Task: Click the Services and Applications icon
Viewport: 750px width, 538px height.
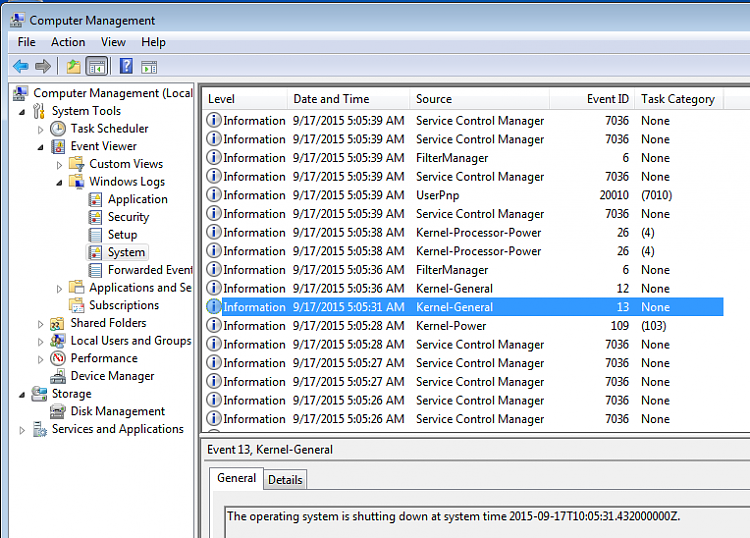Action: point(39,429)
